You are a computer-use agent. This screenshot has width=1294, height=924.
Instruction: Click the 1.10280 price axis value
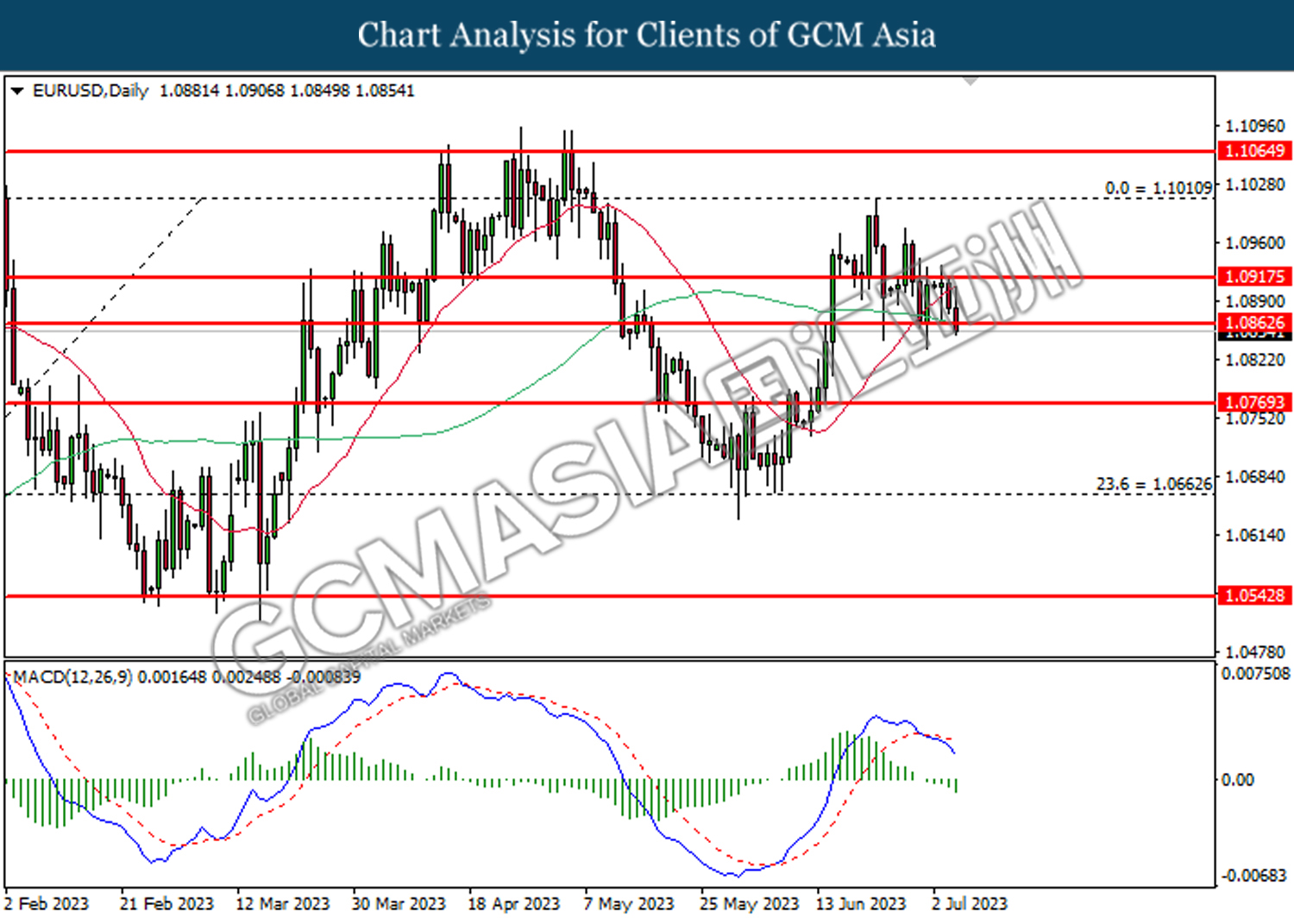pos(1255,185)
